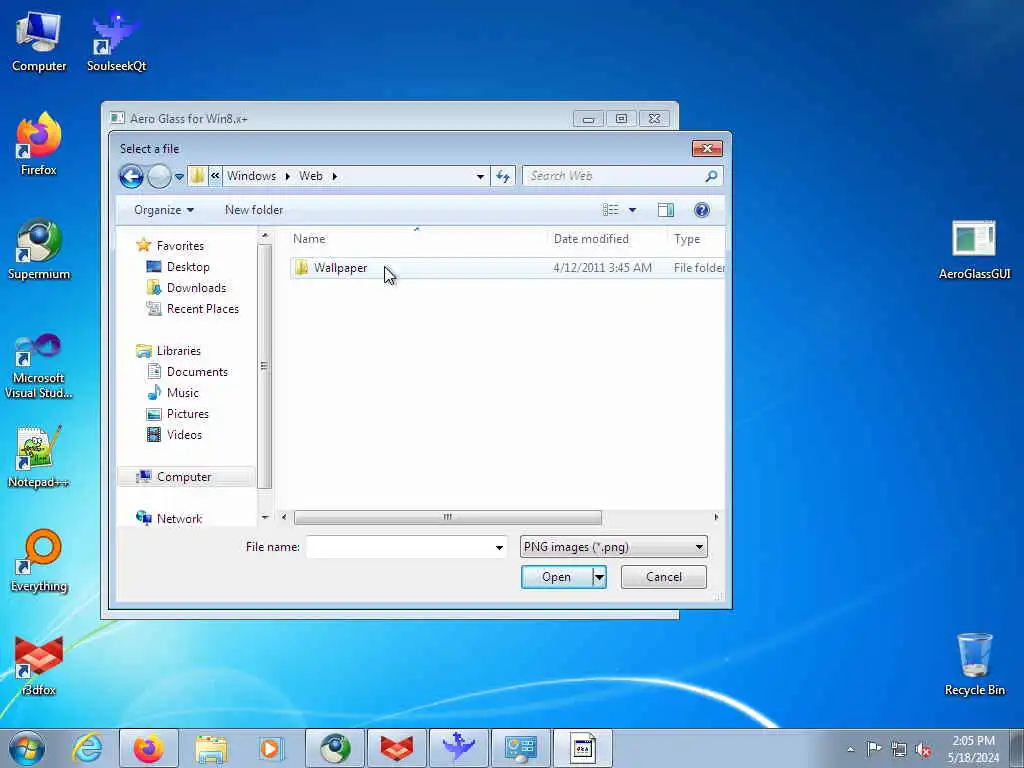1024x768 pixels.
Task: Cancel the Select a file dialog
Action: click(664, 577)
